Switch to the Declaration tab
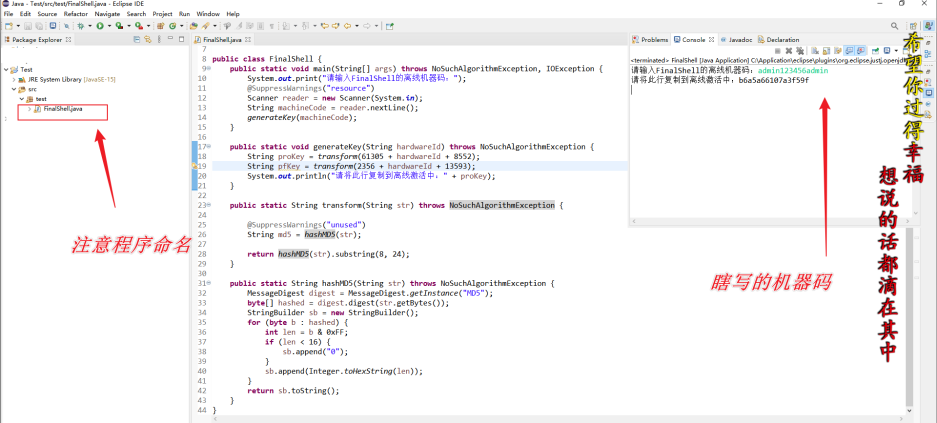The height and width of the screenshot is (423, 937). pos(778,39)
